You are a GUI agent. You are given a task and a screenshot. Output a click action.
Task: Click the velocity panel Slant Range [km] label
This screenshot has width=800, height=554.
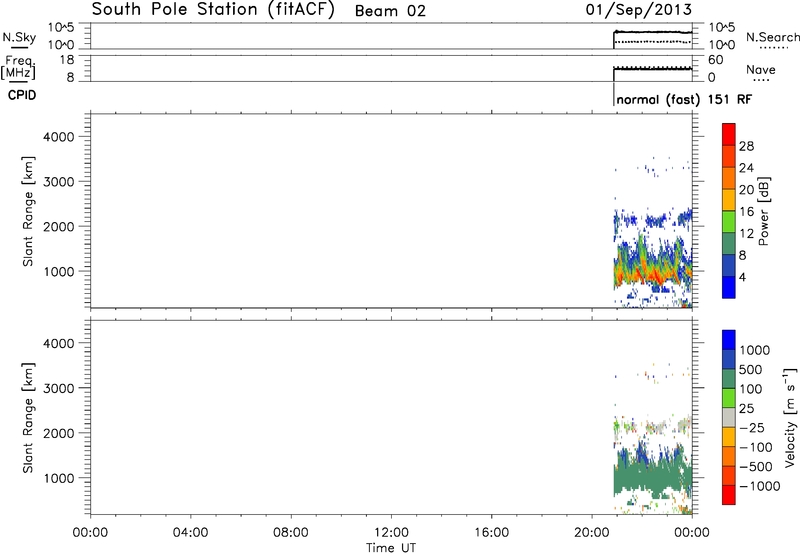coord(28,418)
